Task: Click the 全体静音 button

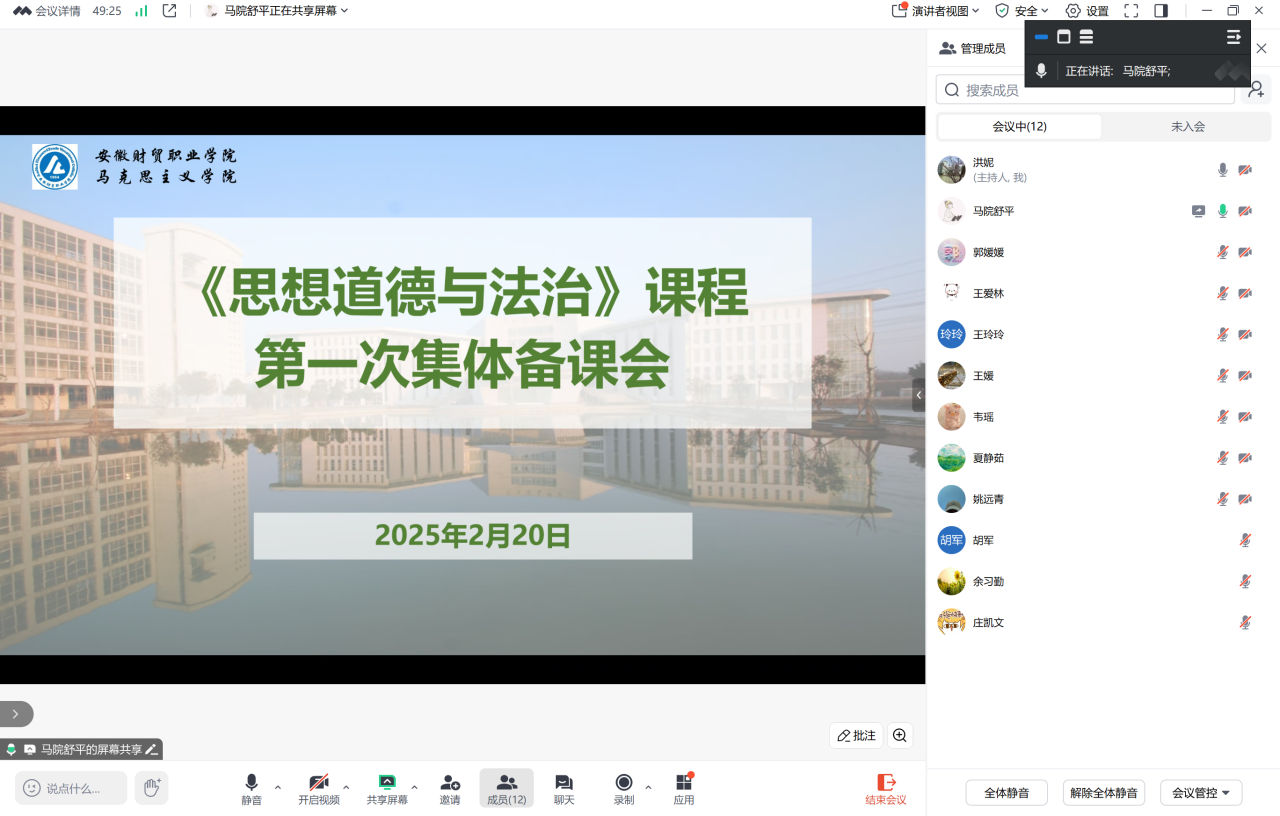Action: [x=1006, y=793]
